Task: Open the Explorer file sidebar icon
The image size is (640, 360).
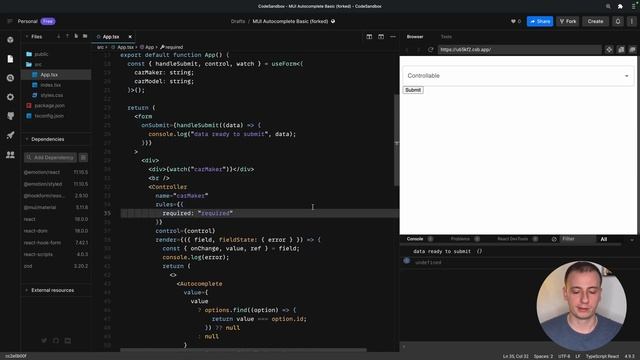Action: coord(10,59)
